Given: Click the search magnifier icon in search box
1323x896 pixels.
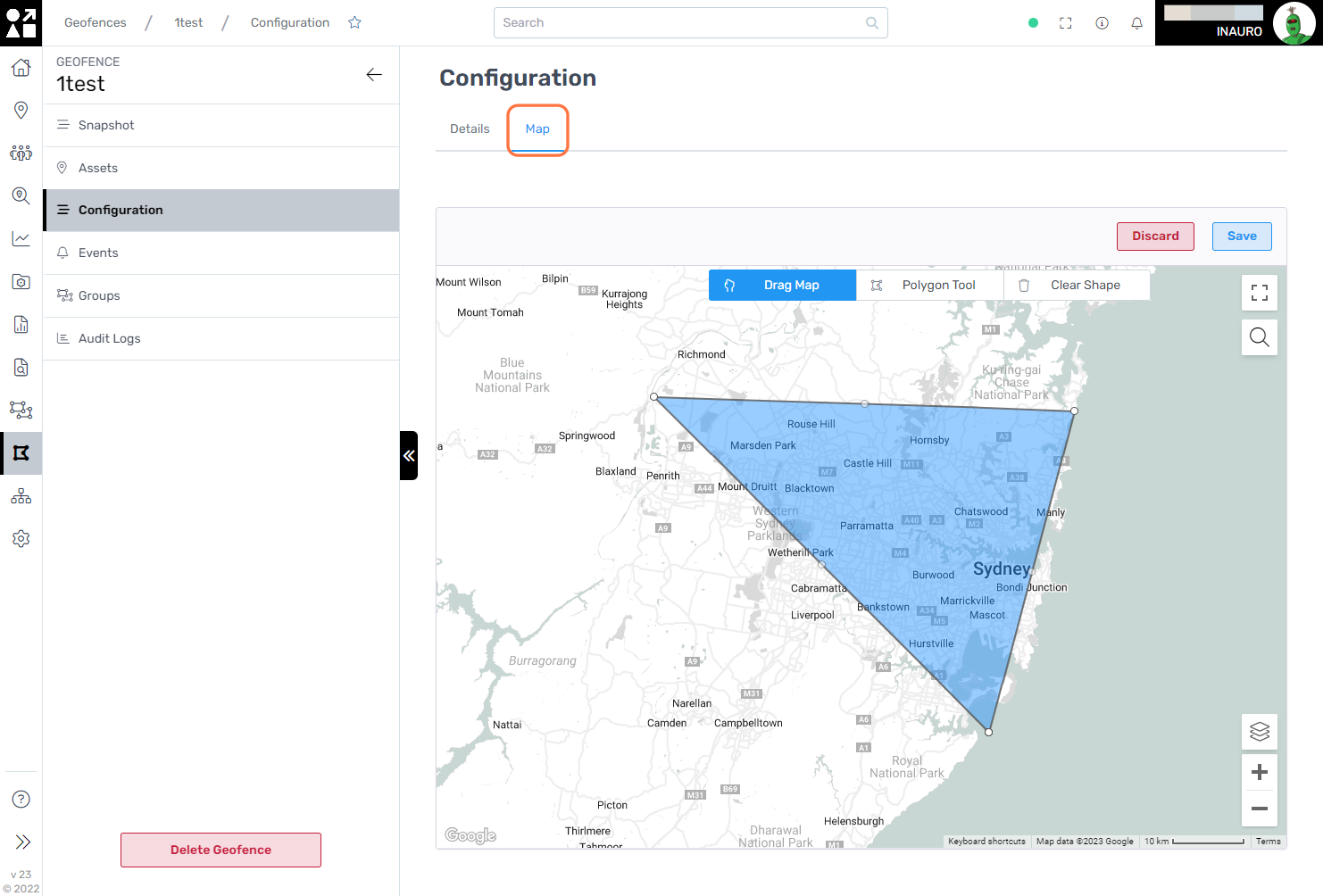Looking at the screenshot, I should (x=871, y=23).
